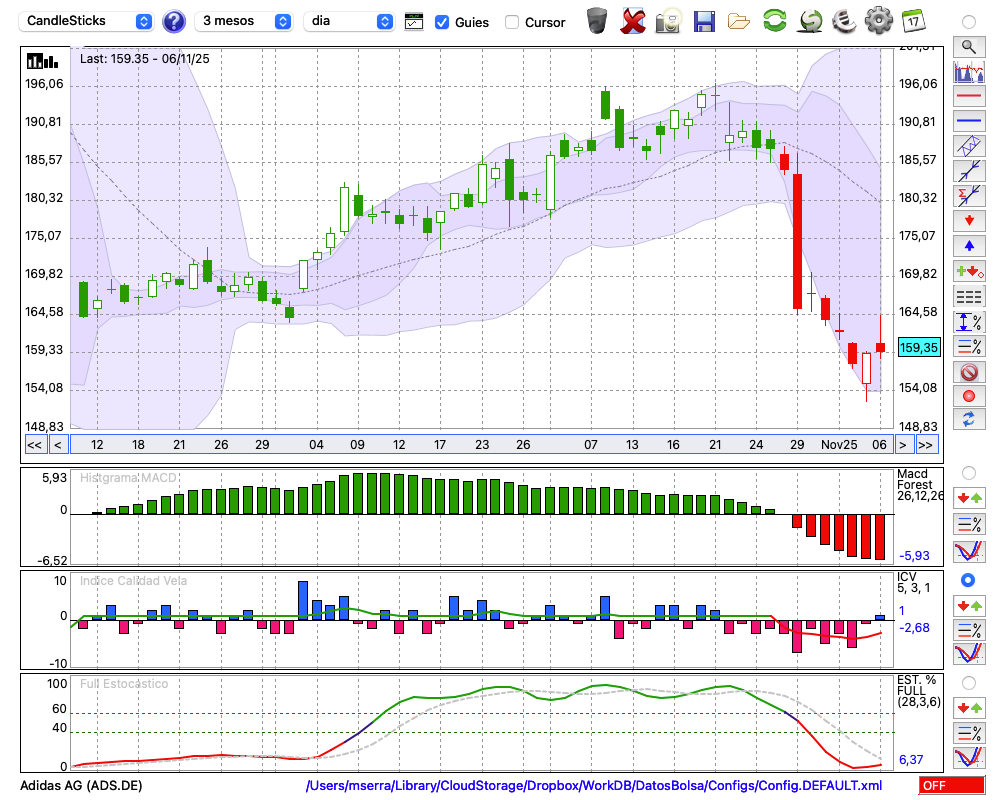Image resolution: width=1000 pixels, height=800 pixels.
Task: Click the ICV 5, 3, 1 label
Action: tap(913, 582)
